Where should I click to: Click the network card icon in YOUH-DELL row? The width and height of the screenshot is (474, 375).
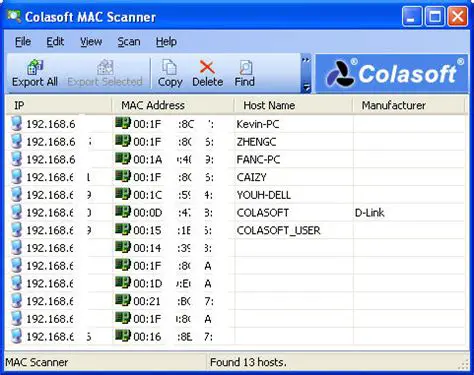[123, 193]
